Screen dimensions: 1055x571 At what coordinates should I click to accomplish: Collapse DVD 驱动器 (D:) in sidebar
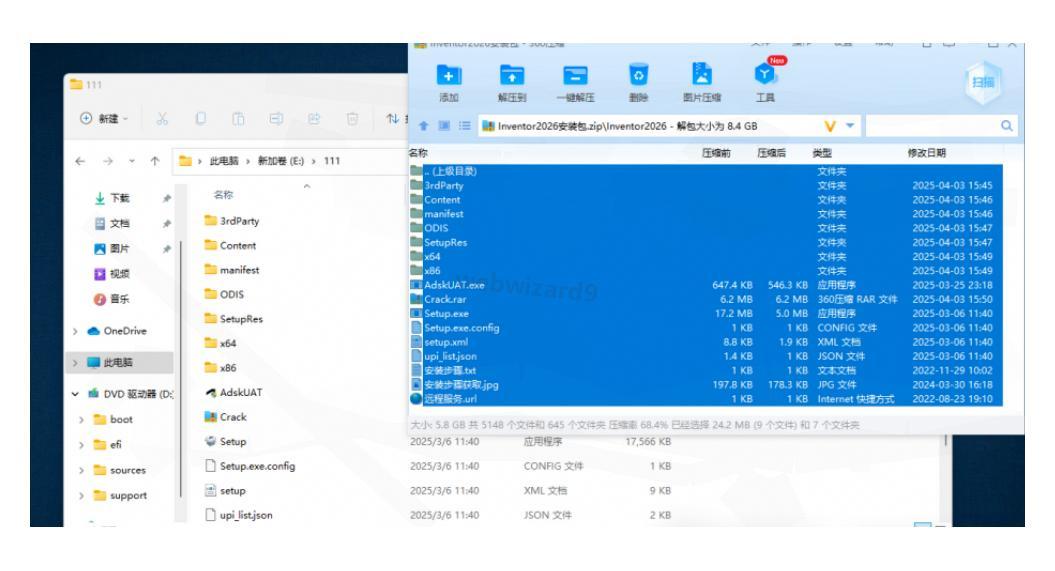[75, 394]
